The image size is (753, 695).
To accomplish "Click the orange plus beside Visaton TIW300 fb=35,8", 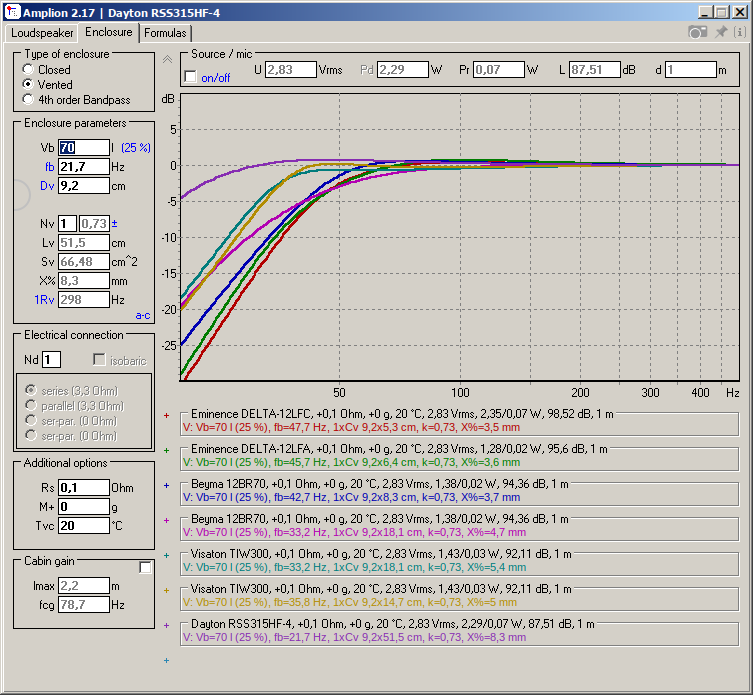I will pos(167,590).
